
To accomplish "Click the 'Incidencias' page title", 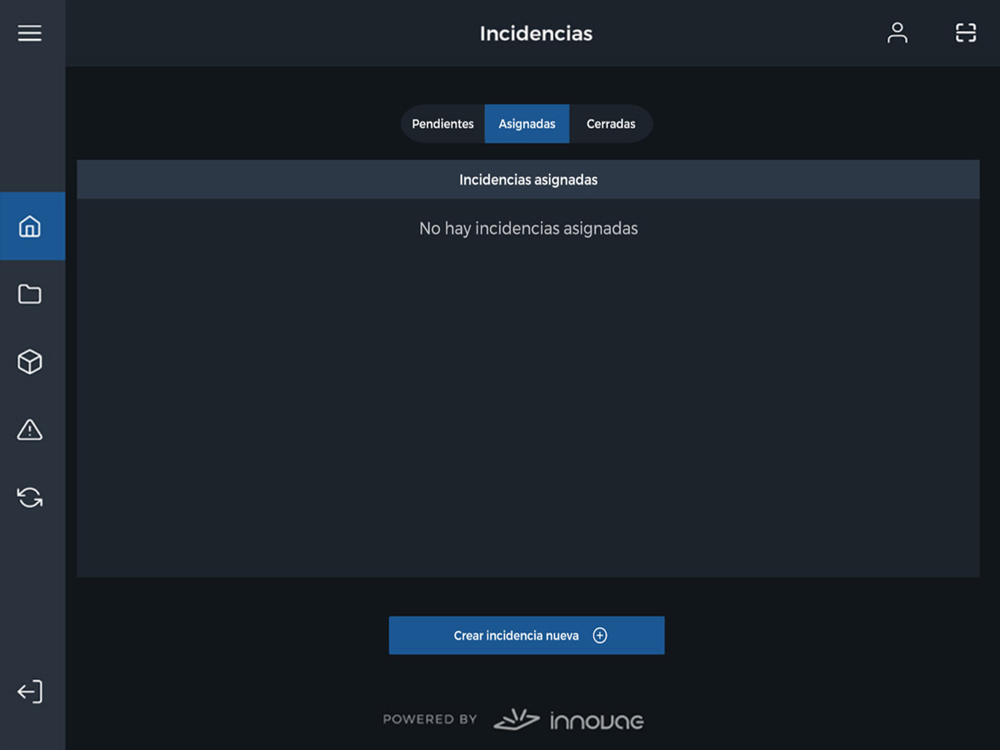I will pos(536,33).
